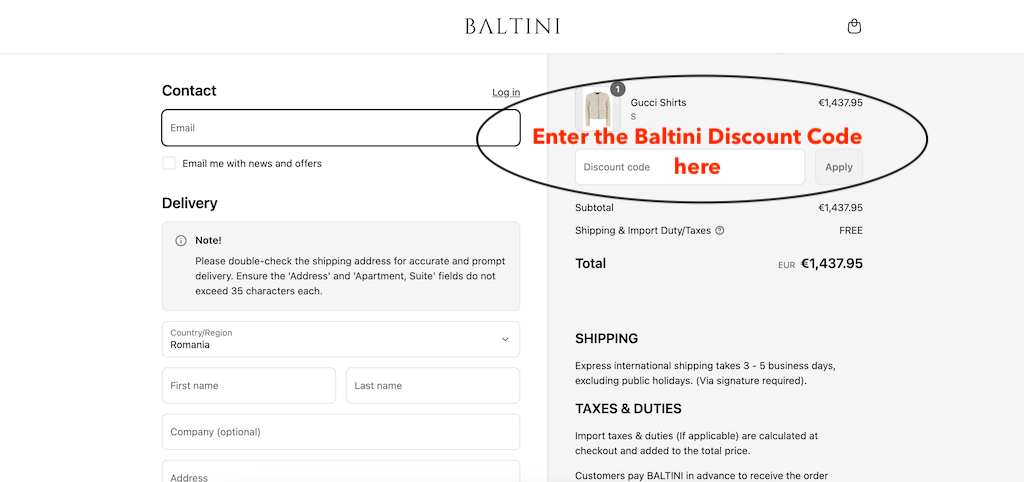This screenshot has height=482, width=1024.
Task: Focus the Address field
Action: (341, 472)
